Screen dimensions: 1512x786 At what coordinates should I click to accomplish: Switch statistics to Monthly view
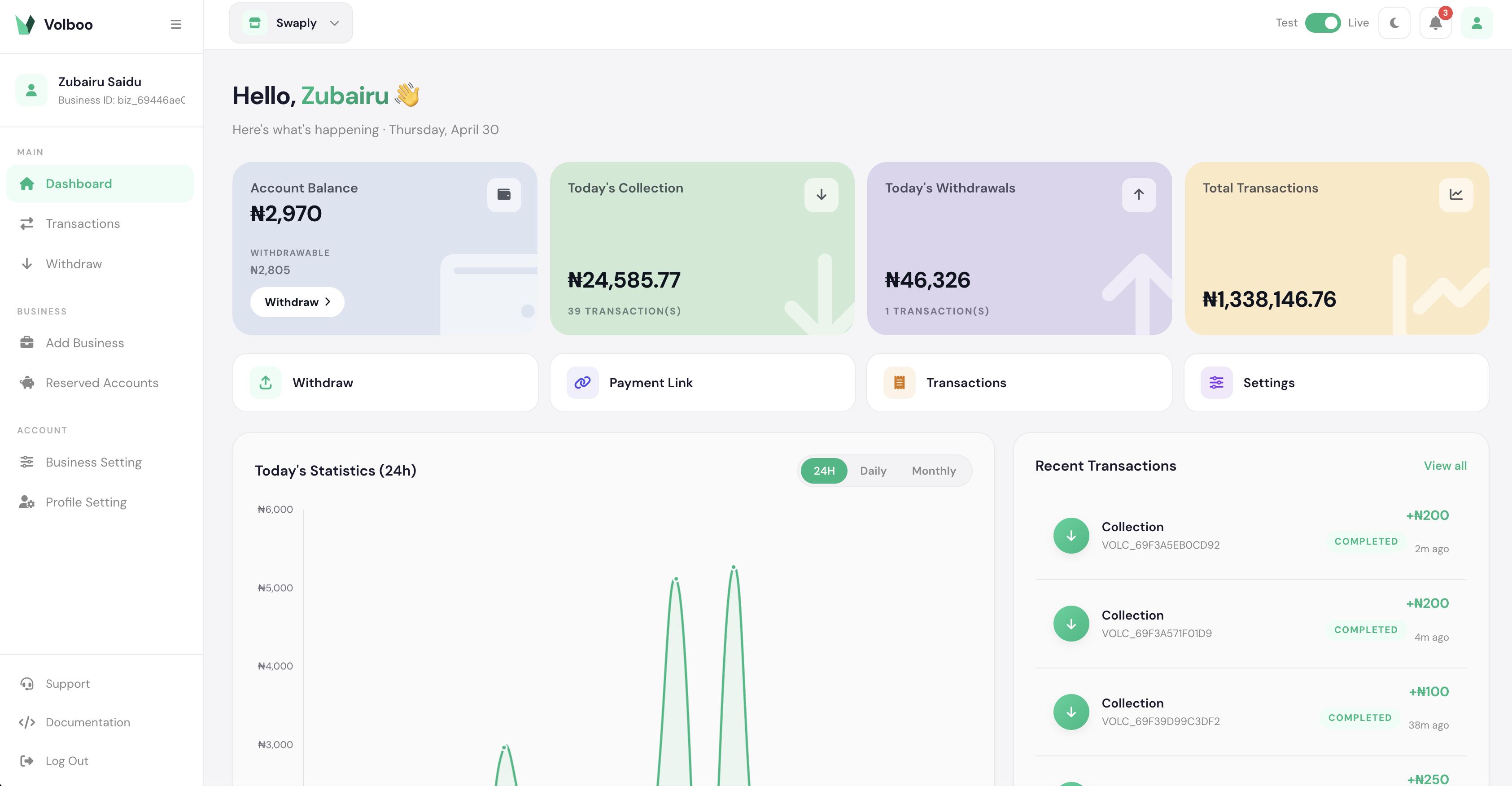(x=933, y=471)
